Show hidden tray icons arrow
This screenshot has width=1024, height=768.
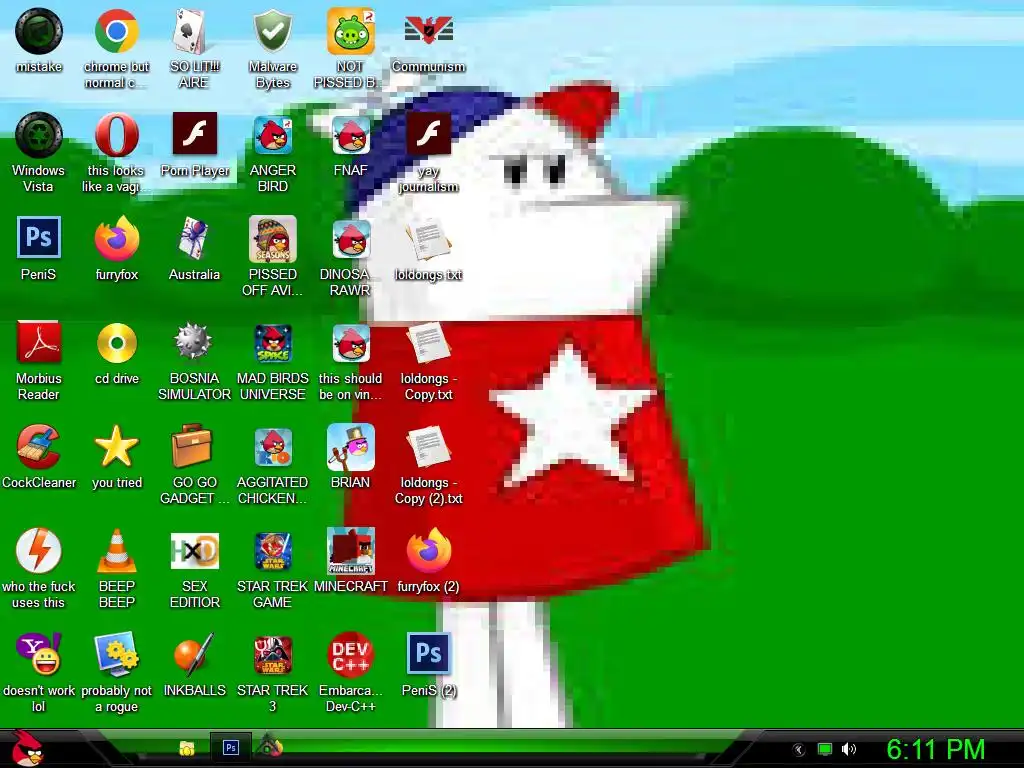point(798,750)
